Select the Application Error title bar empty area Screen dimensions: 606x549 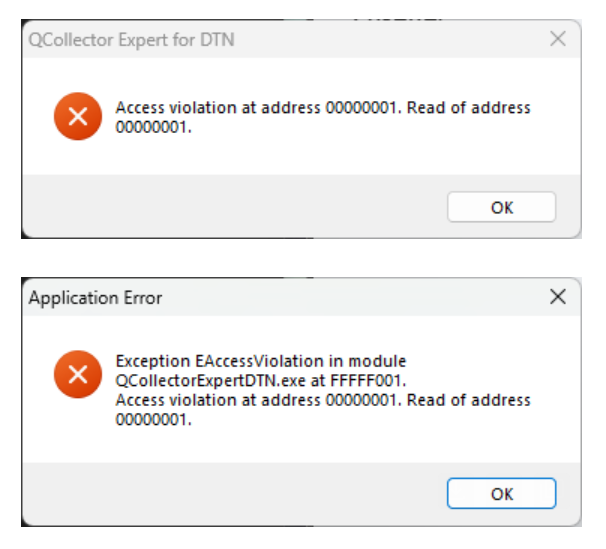pos(348,297)
